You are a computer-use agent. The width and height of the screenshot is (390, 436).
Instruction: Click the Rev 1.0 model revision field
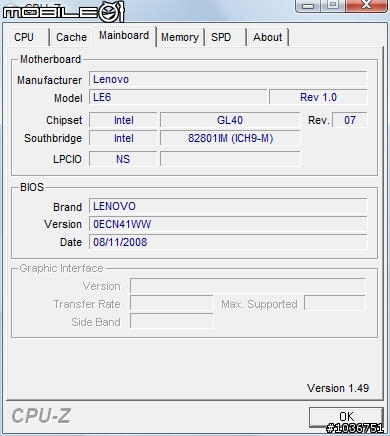click(318, 97)
